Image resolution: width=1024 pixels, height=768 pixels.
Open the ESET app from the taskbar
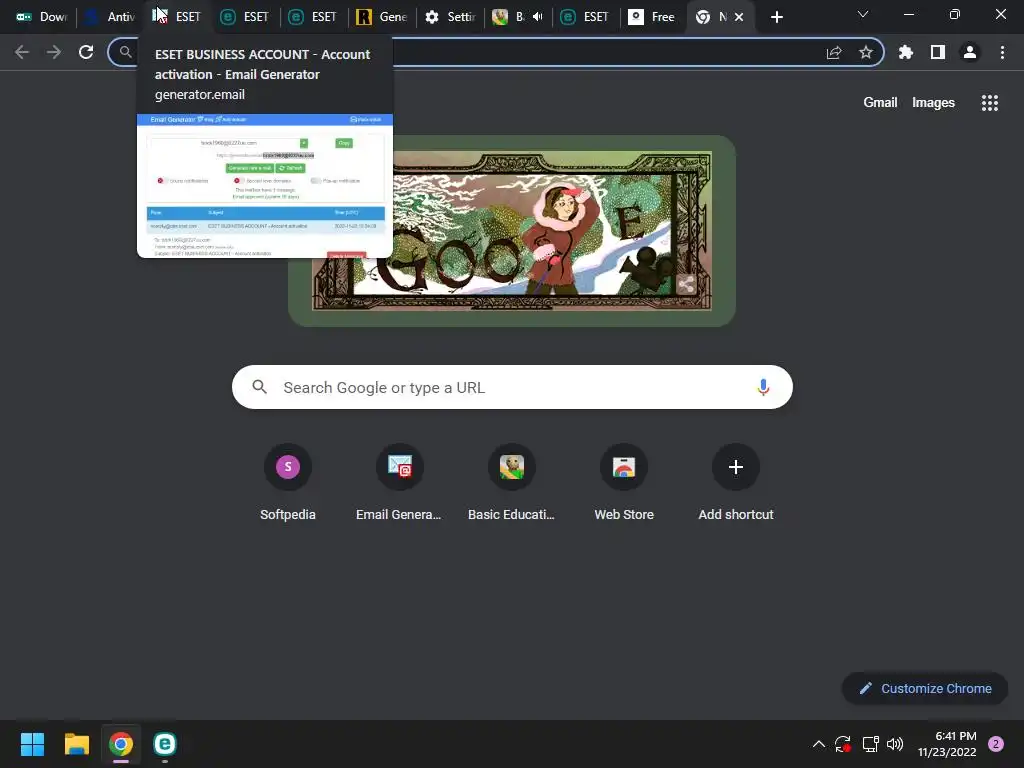click(165, 744)
